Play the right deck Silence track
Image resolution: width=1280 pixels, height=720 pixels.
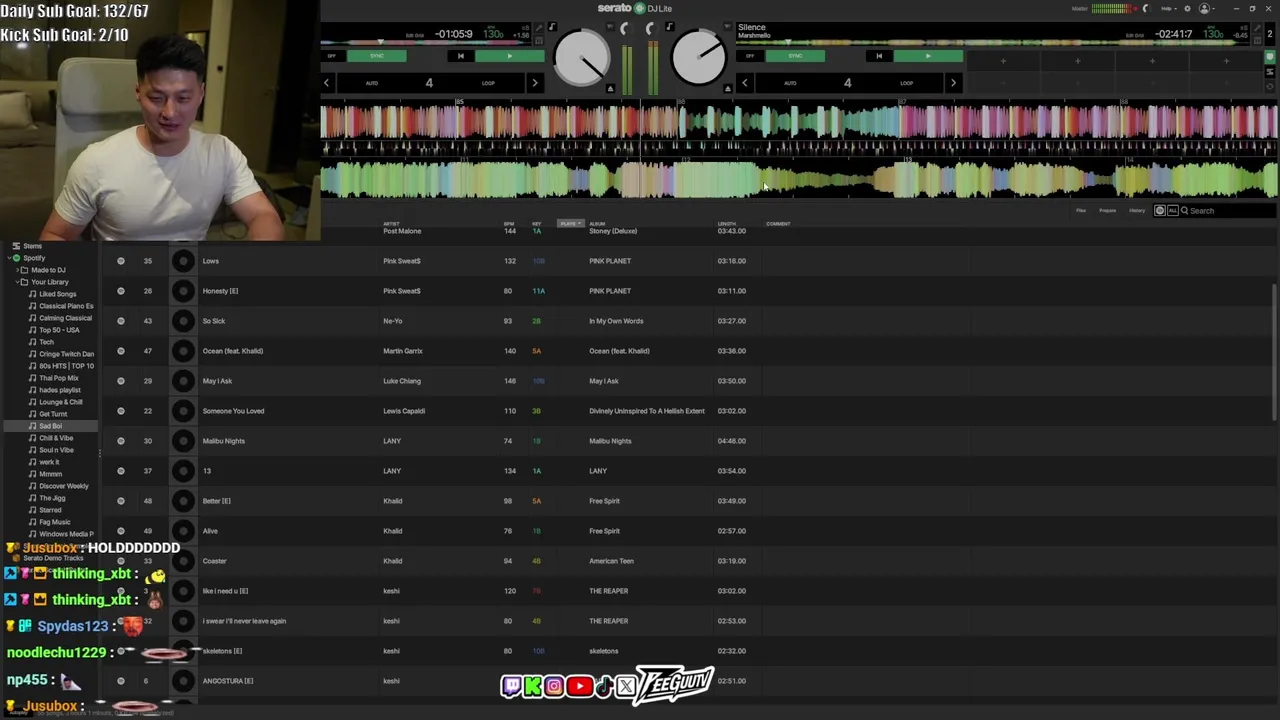click(928, 56)
